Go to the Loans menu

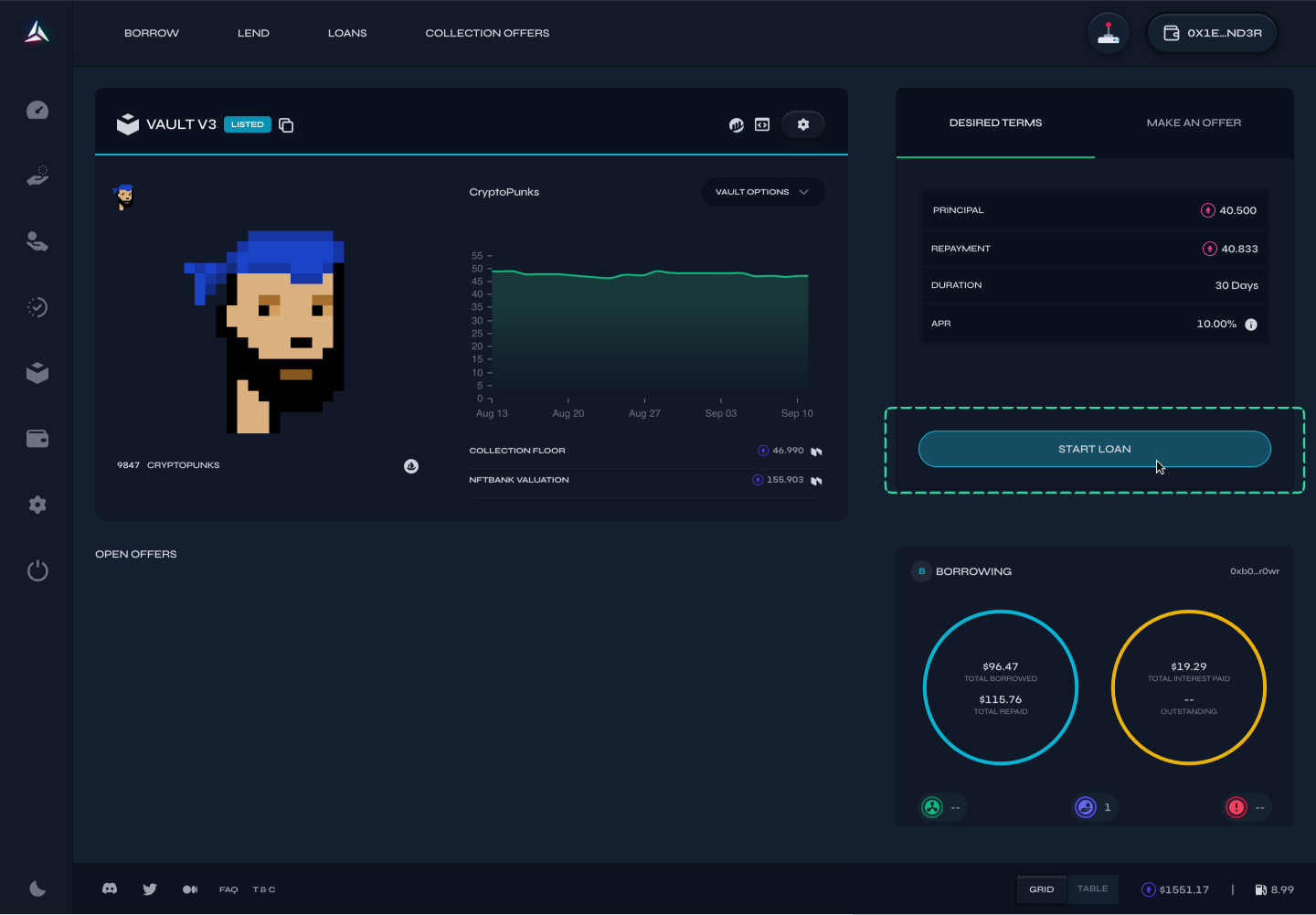click(x=347, y=33)
